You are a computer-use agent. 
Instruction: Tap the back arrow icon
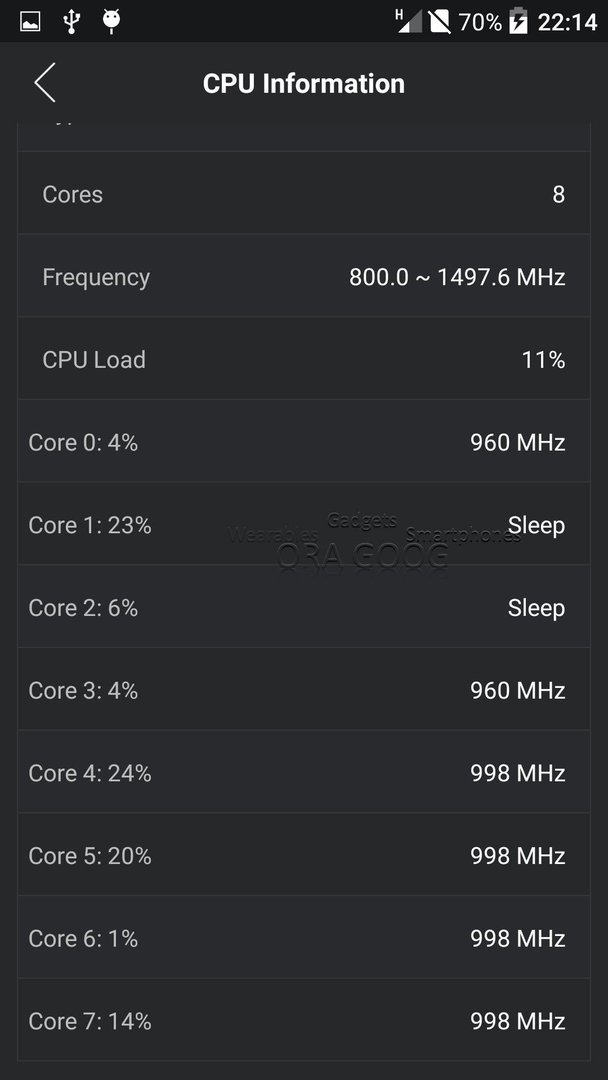(x=45, y=83)
